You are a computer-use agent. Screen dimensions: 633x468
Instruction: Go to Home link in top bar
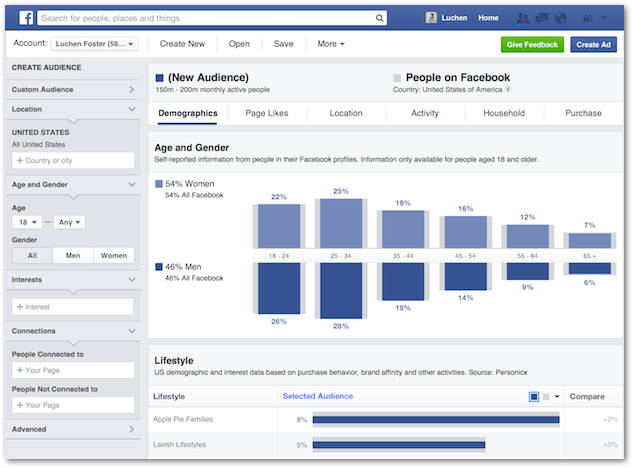488,18
